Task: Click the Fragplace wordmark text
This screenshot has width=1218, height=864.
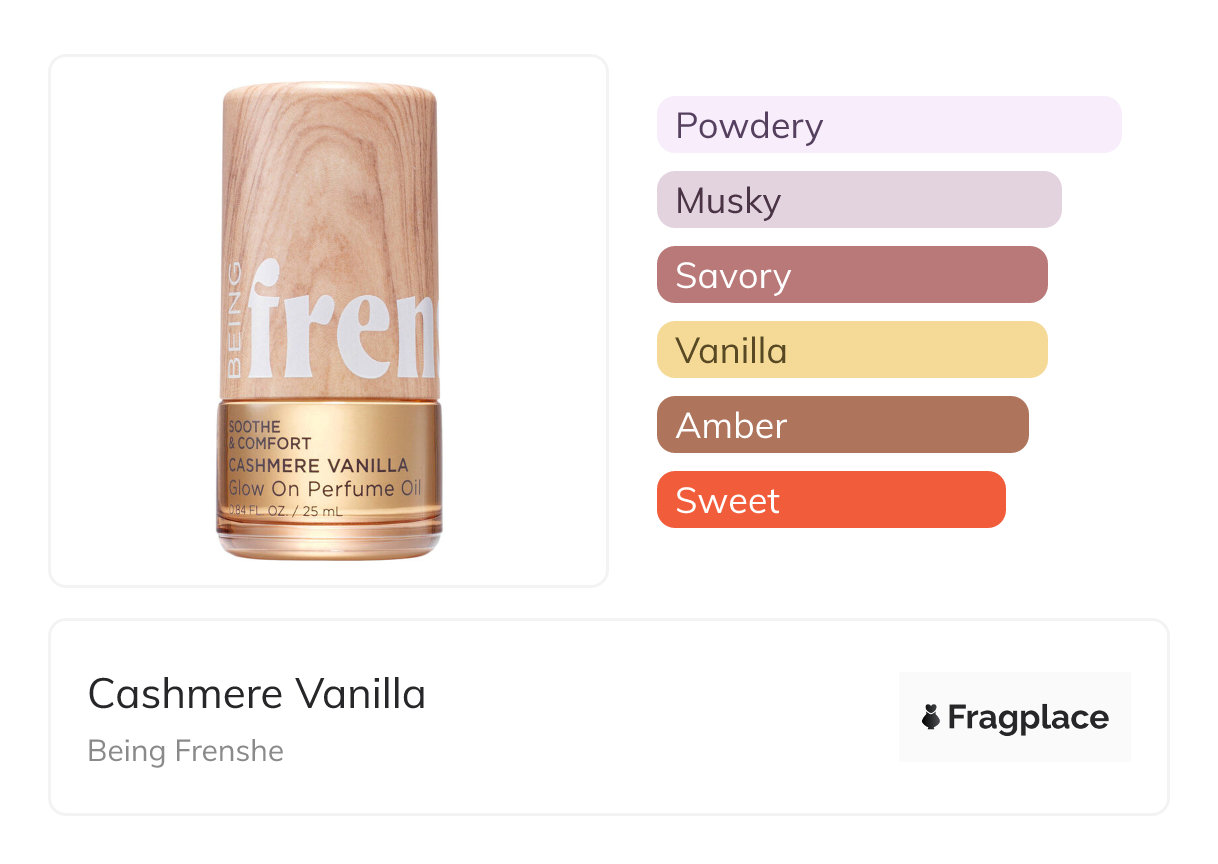Action: (1028, 717)
